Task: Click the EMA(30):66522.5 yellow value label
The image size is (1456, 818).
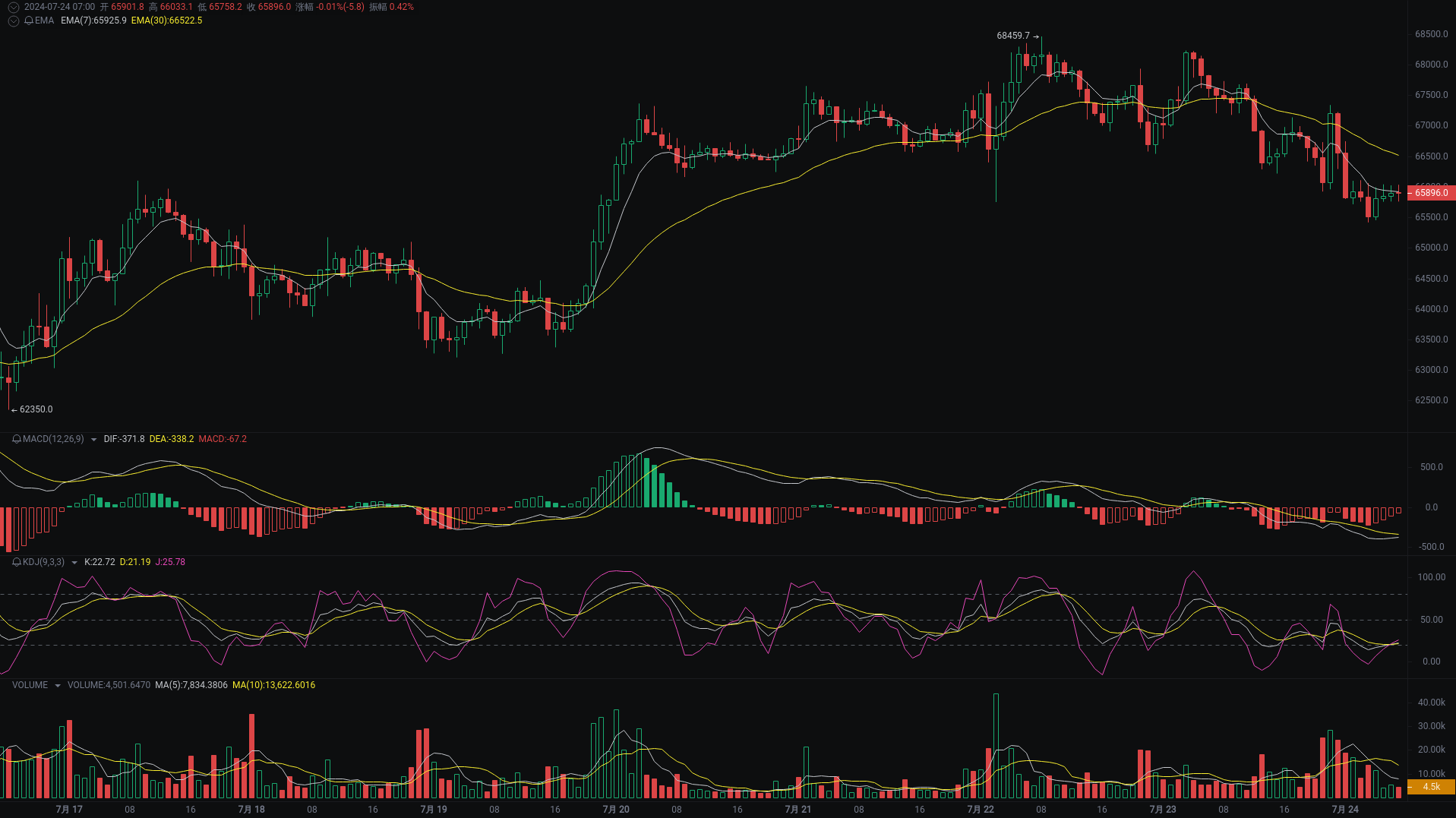Action: pyautogui.click(x=167, y=21)
